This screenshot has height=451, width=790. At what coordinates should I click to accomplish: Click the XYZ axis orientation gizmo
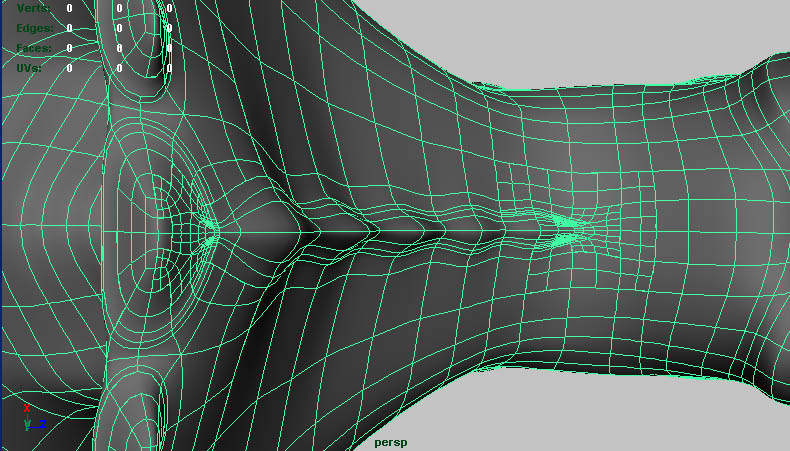(35, 418)
